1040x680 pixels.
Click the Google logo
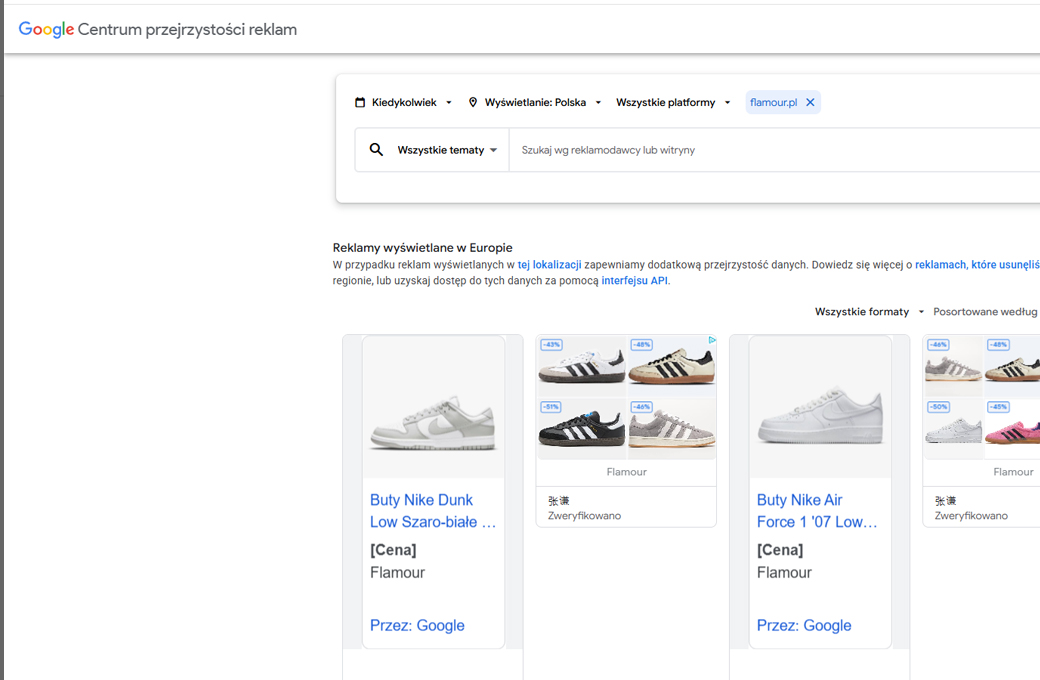click(46, 29)
